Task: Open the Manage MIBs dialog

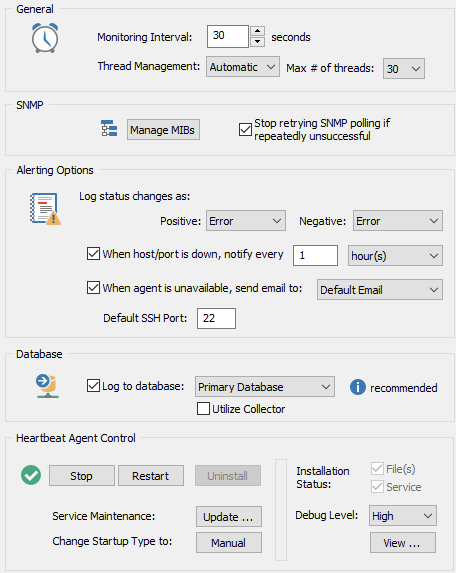Action: point(163,130)
